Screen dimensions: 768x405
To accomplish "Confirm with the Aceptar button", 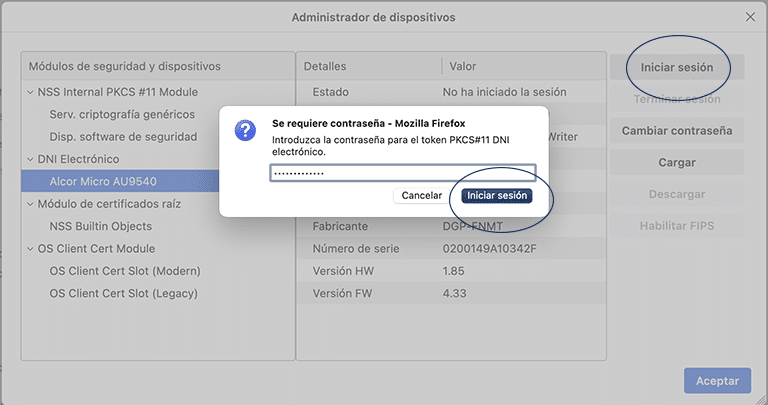I will 717,381.
